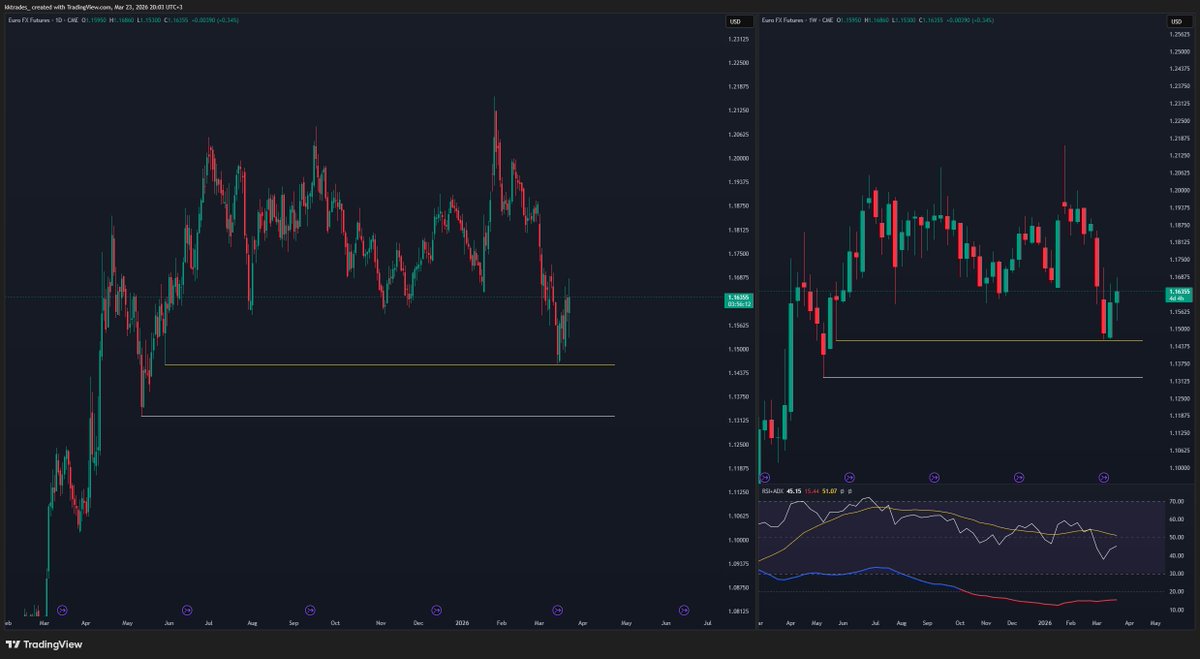Click the 30.00 level on RSI scale
The height and width of the screenshot is (659, 1200).
(x=1176, y=574)
